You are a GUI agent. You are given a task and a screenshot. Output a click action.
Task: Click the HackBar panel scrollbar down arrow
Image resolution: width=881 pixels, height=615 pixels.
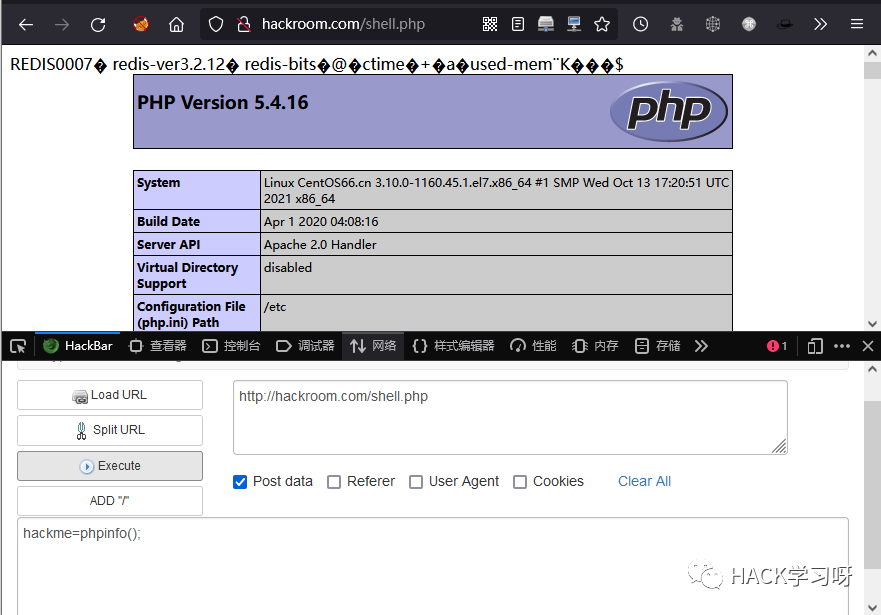[x=872, y=608]
